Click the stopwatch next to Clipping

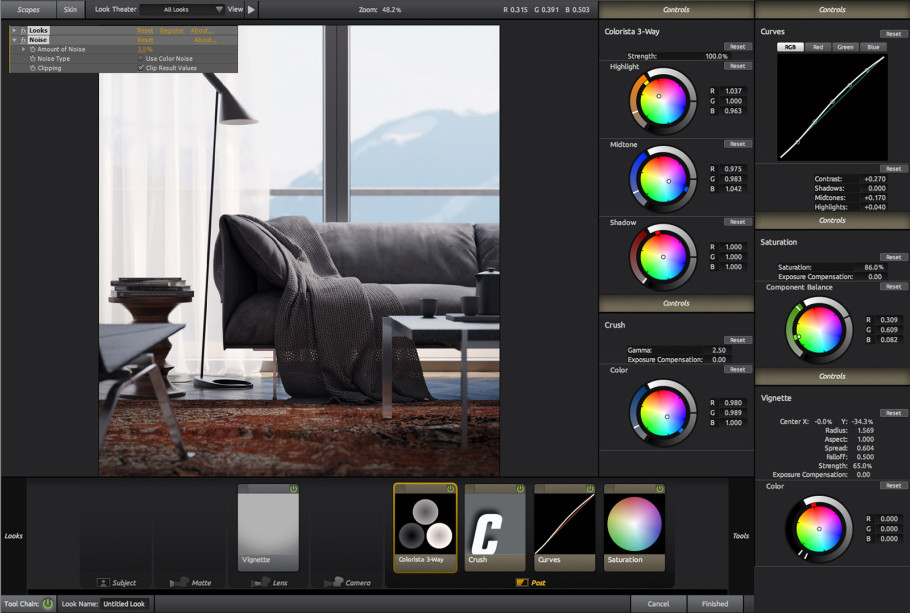[x=32, y=68]
